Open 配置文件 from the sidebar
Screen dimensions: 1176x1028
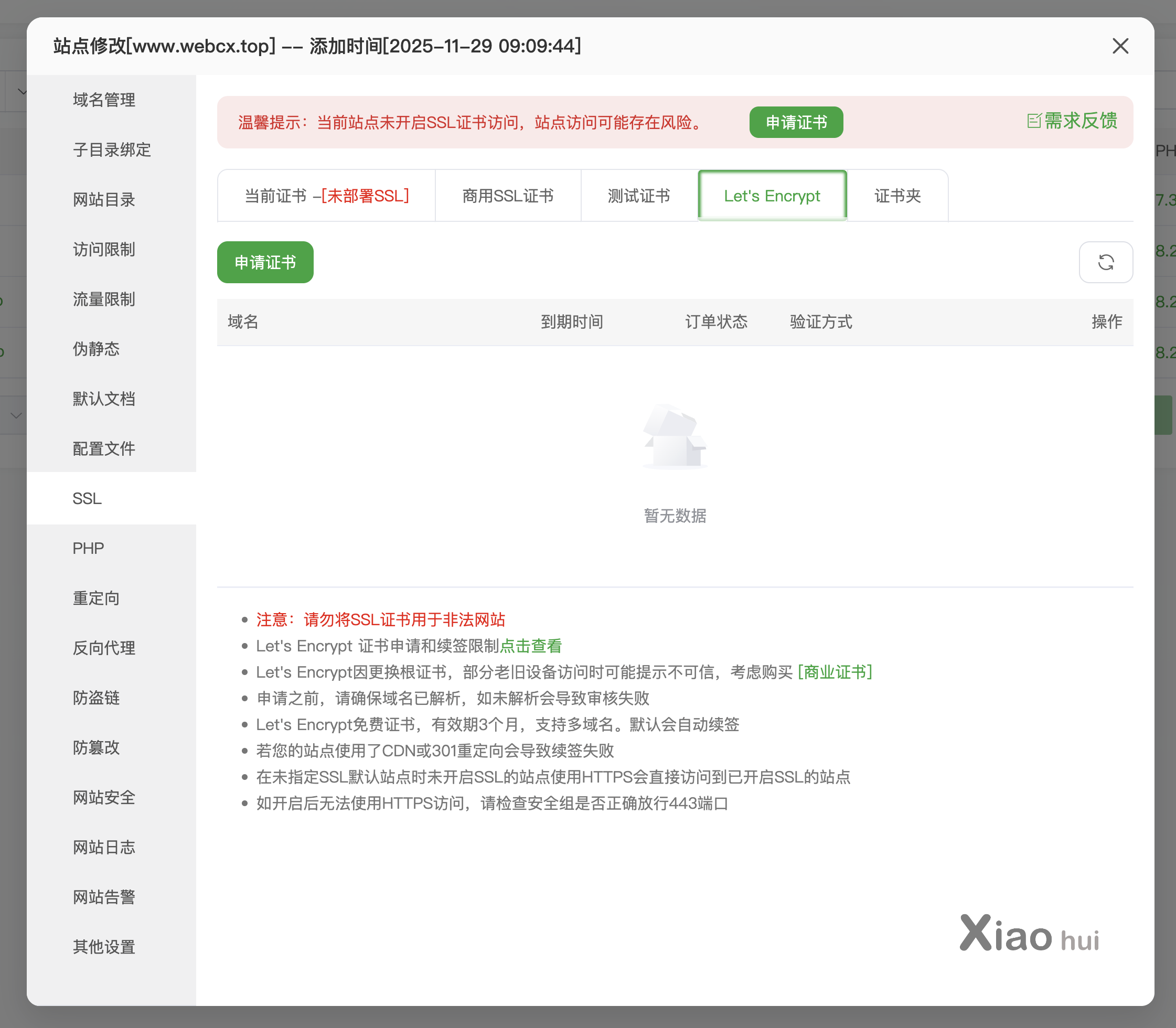click(104, 448)
